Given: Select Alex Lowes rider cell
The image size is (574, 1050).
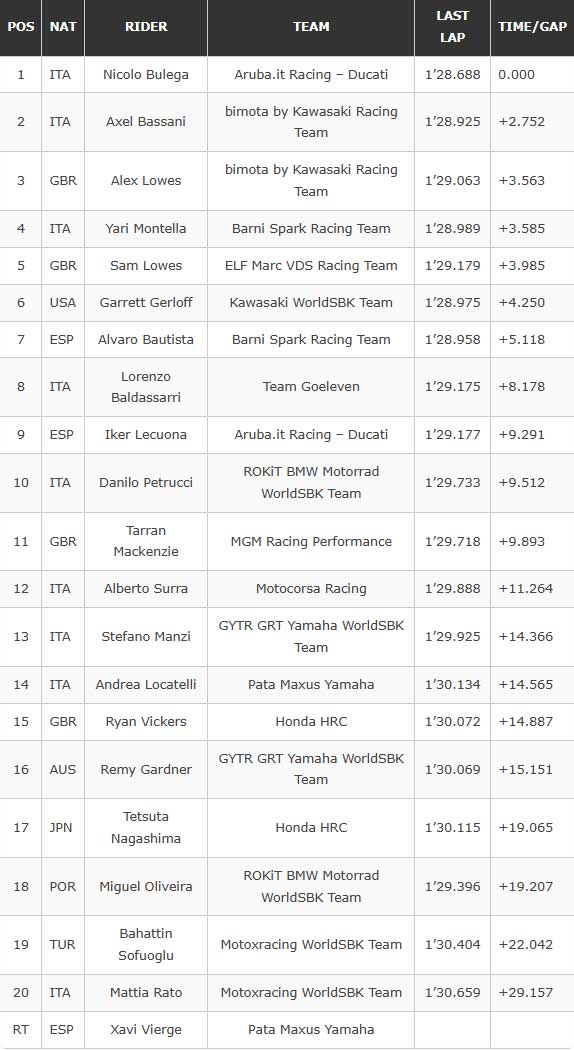Looking at the screenshot, I should 146,181.
